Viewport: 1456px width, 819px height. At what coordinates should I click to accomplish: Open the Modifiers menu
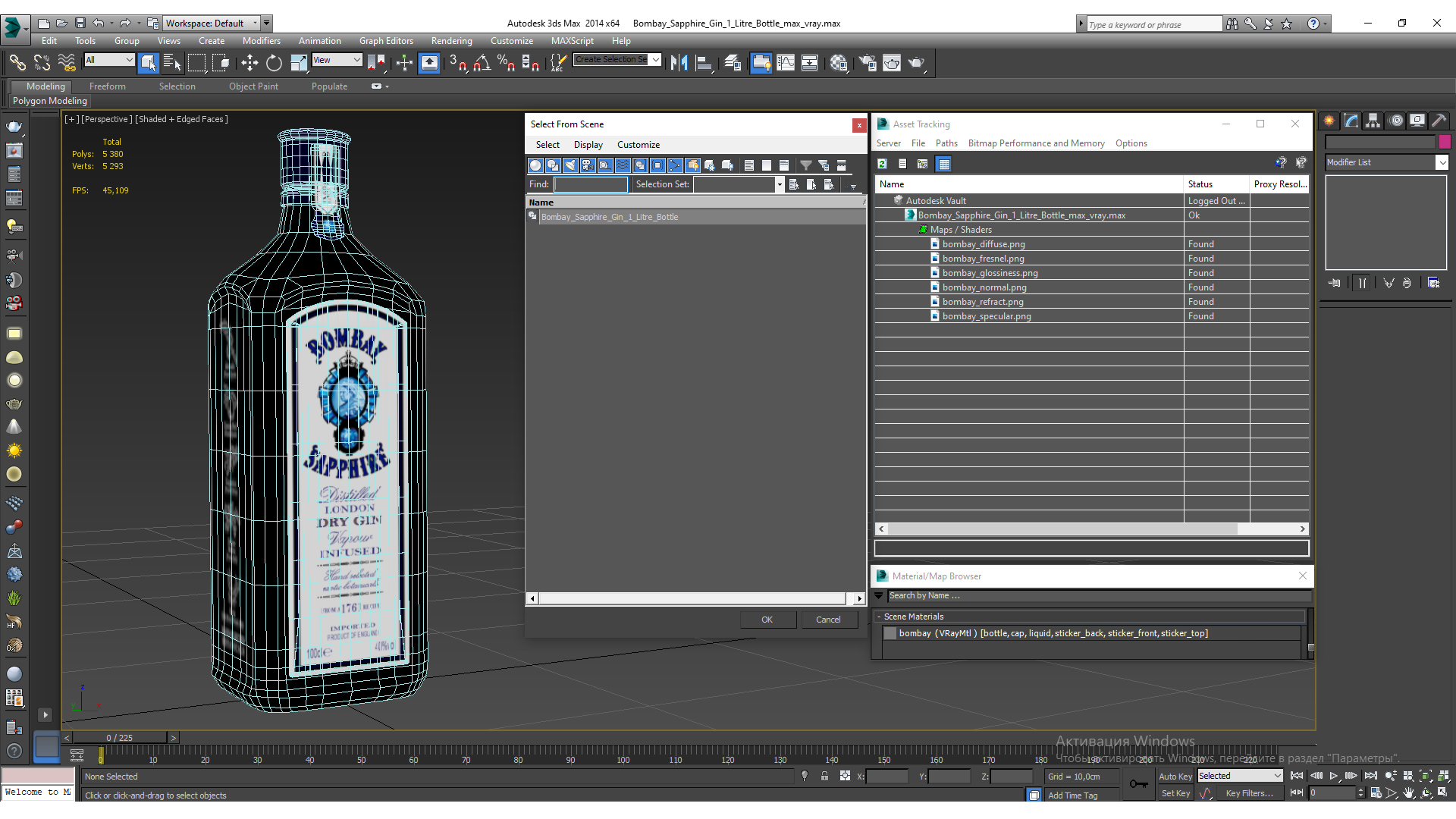coord(261,41)
